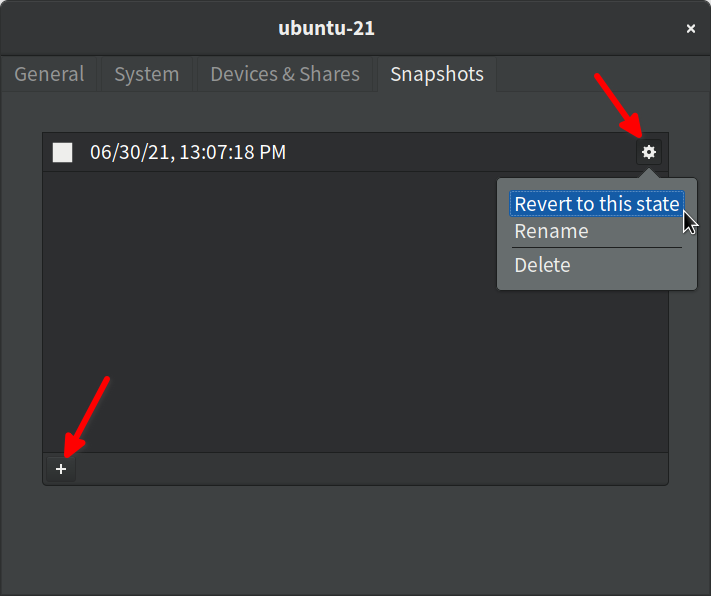Choose Delete in the snapshot menu
Viewport: 711px width, 596px height.
point(542,265)
